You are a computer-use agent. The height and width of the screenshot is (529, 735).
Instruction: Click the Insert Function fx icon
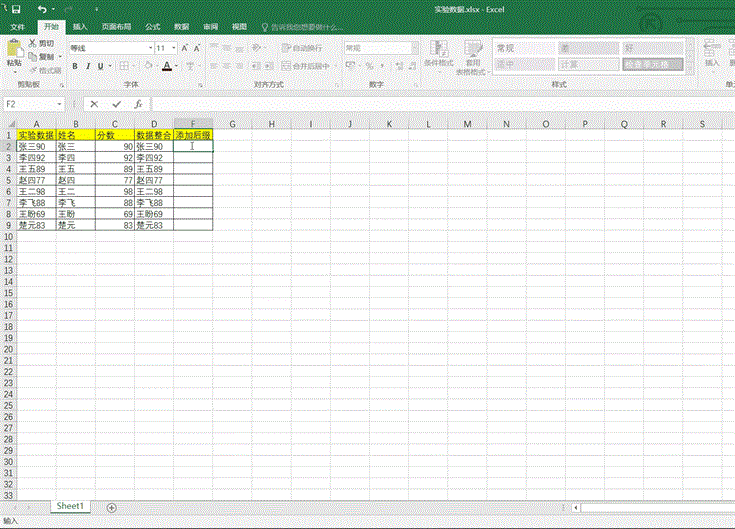(138, 104)
